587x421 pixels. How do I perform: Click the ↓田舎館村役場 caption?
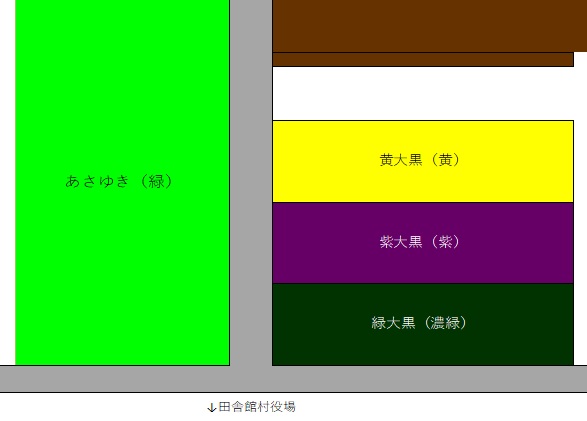251,407
